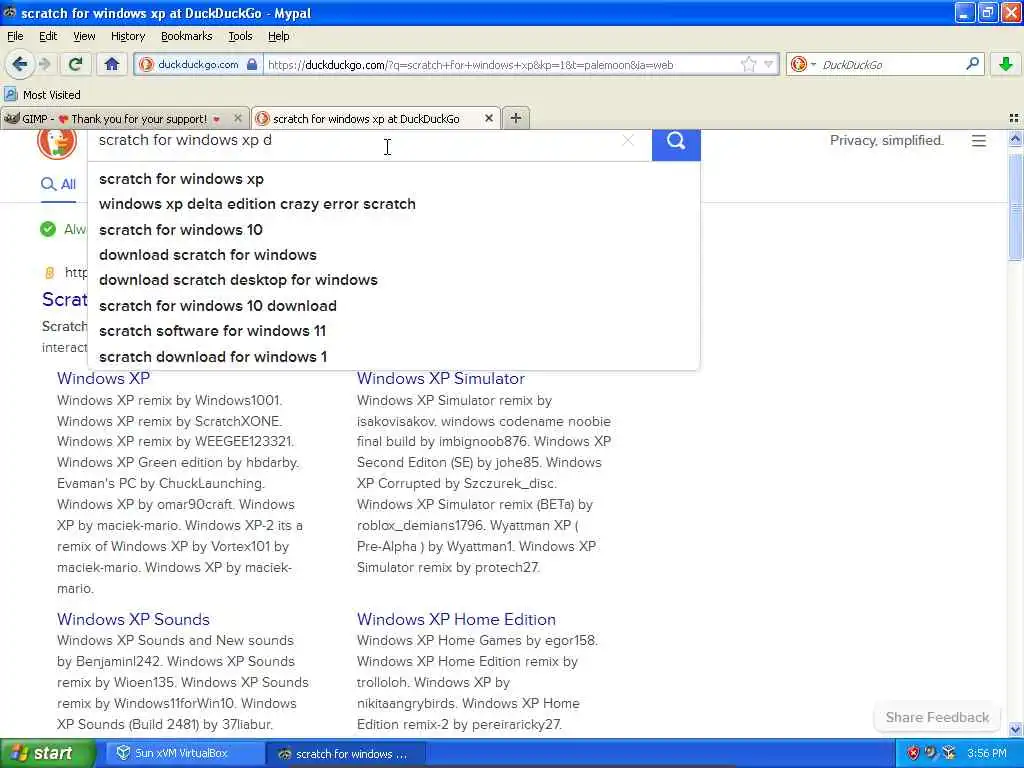
Task: Click the Most Visited bookmarks folder
Action: 43,95
